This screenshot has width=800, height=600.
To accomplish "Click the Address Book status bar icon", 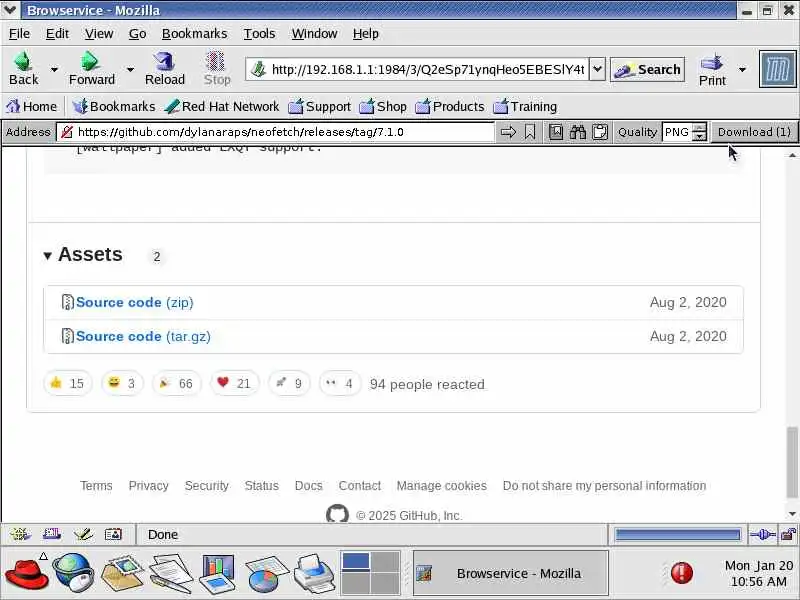I will 113,535.
